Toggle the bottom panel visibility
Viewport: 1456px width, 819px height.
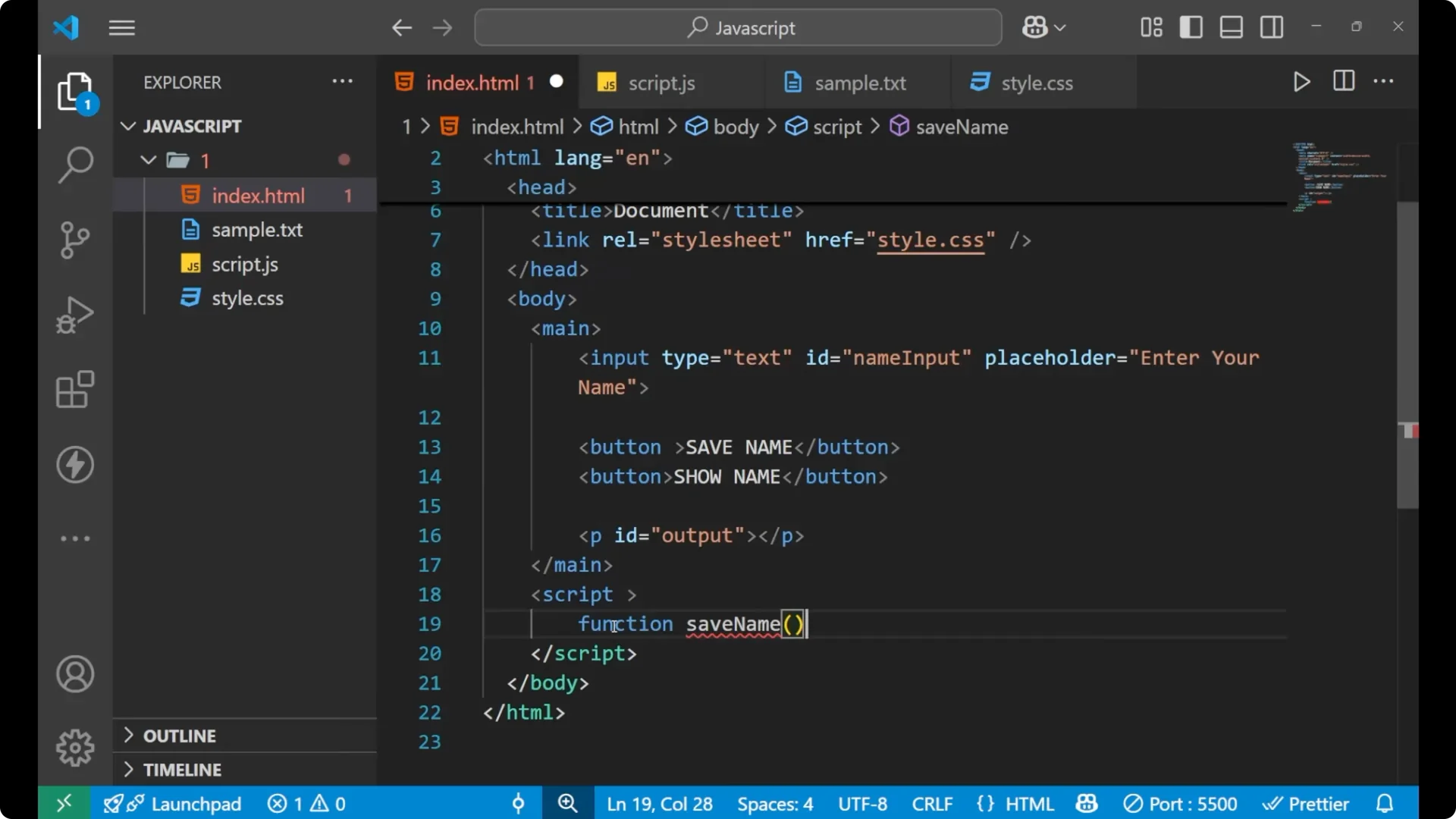[1231, 27]
